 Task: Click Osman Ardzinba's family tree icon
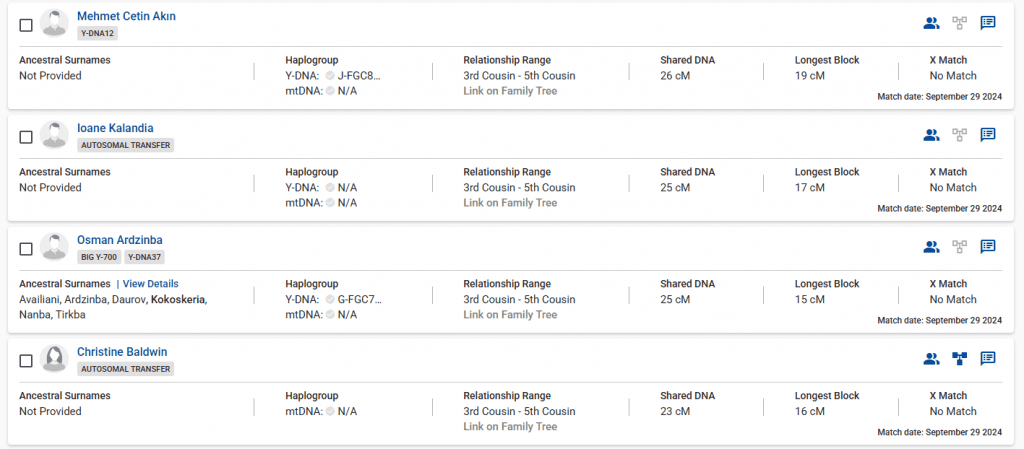pos(959,247)
